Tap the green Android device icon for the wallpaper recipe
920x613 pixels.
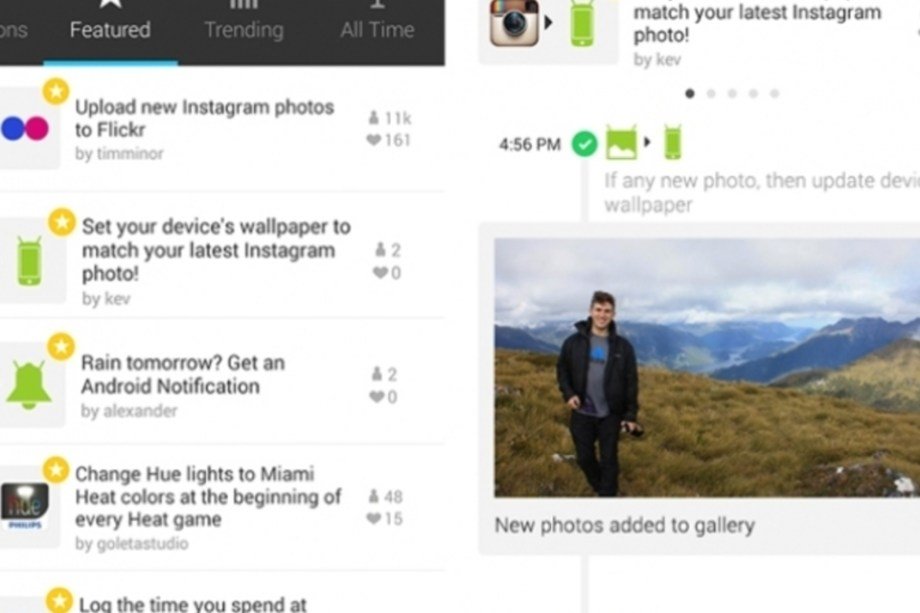click(29, 261)
